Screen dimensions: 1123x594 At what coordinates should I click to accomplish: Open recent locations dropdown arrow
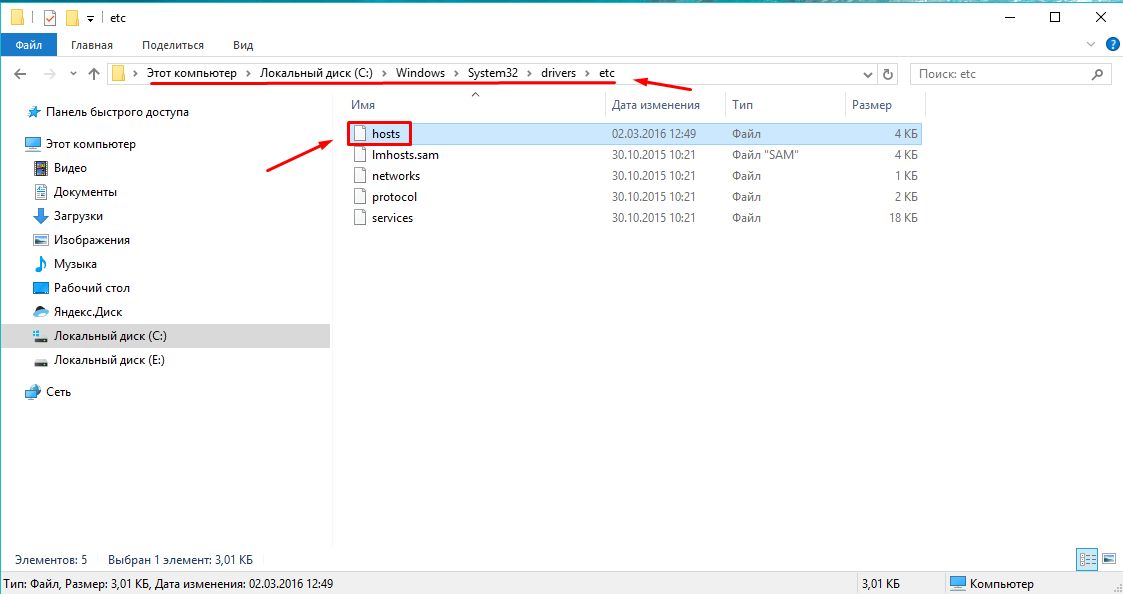[x=73, y=74]
